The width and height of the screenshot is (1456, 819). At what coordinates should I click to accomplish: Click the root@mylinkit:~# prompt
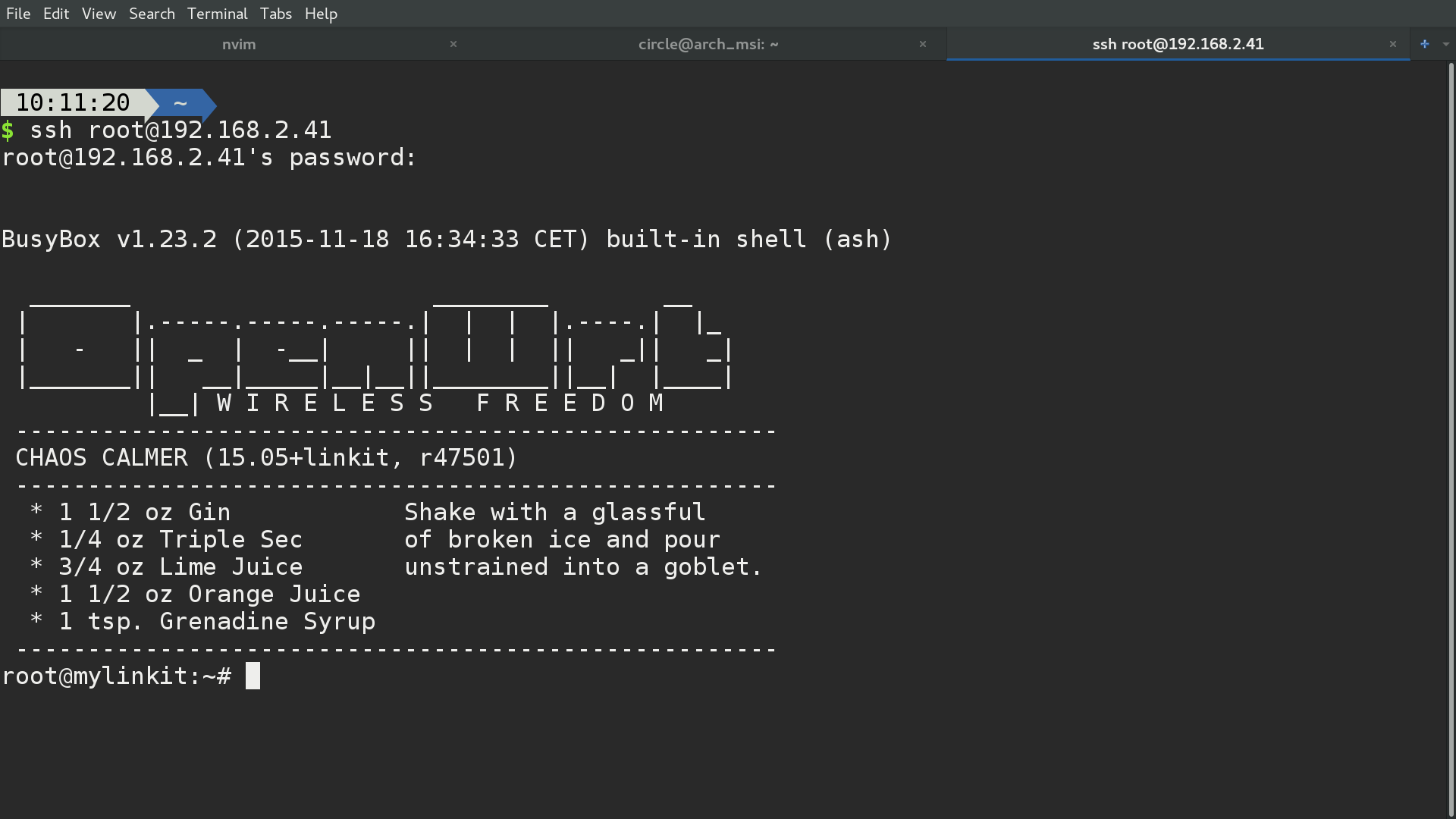[x=117, y=676]
